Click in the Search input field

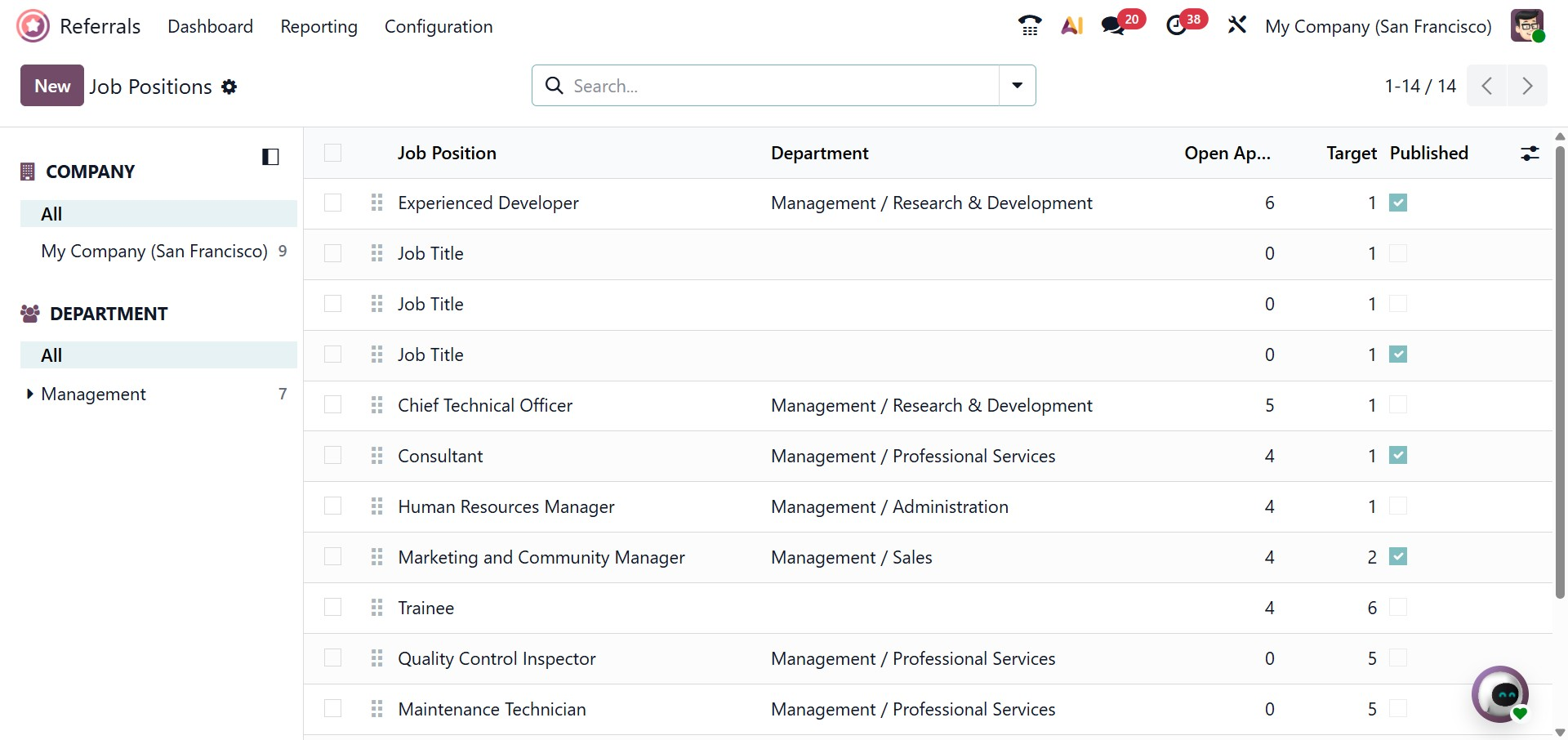click(776, 86)
